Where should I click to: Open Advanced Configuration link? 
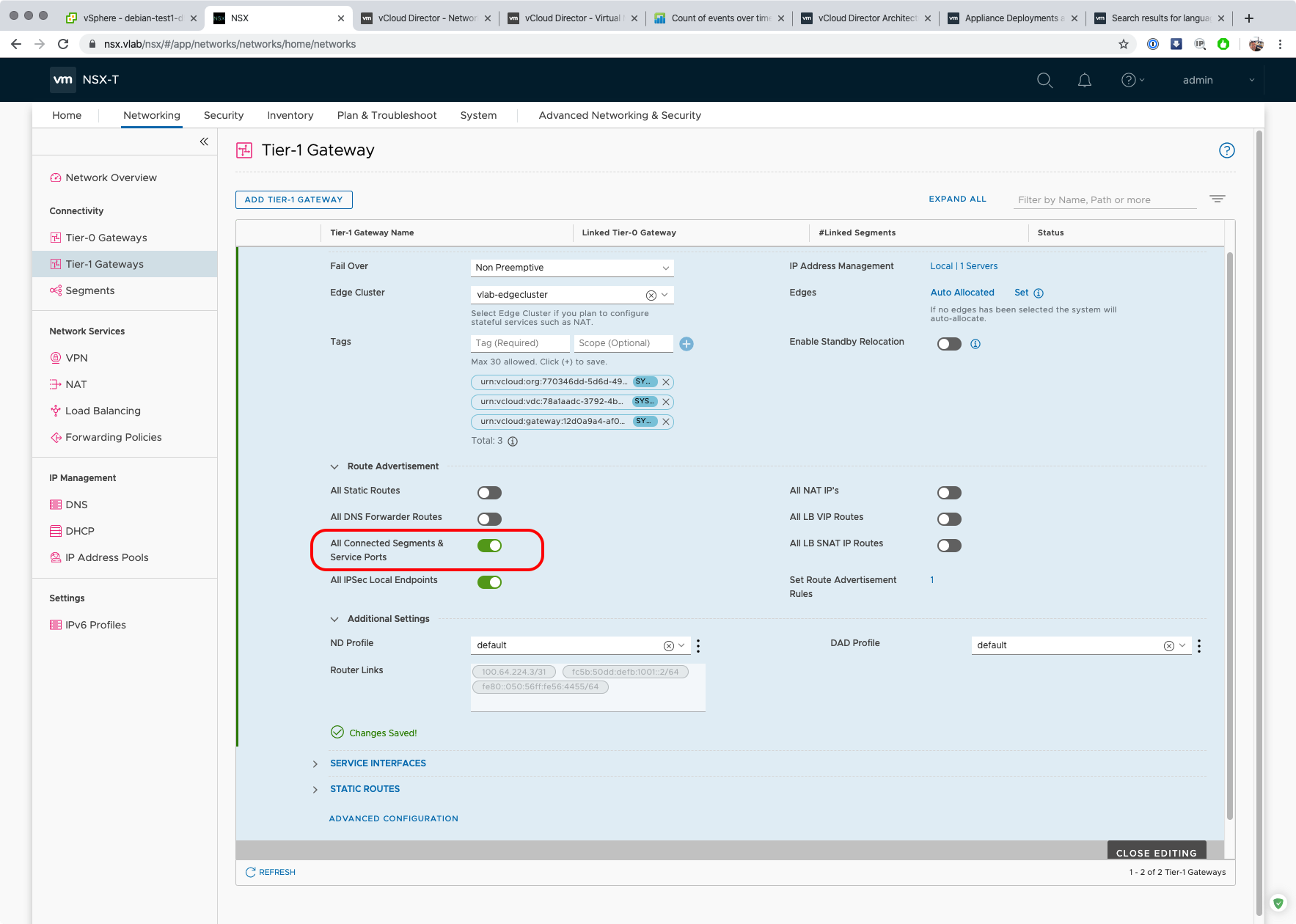[393, 818]
